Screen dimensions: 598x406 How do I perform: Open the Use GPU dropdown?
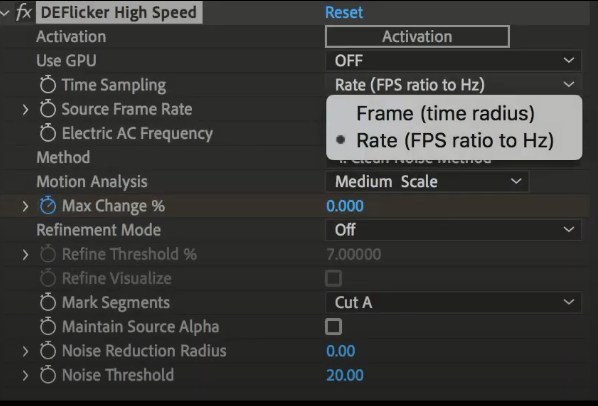click(453, 61)
